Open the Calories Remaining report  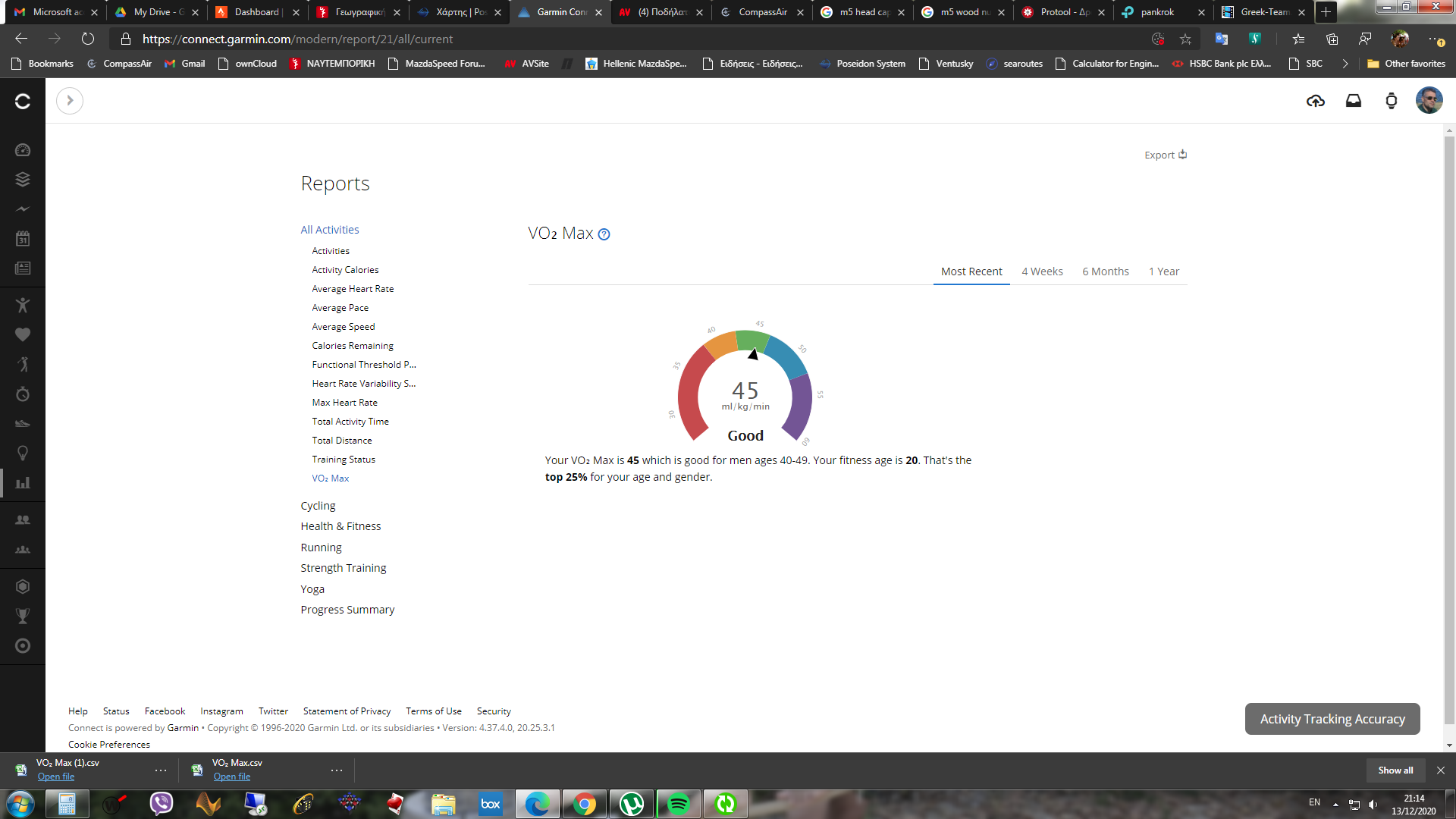[x=353, y=346]
